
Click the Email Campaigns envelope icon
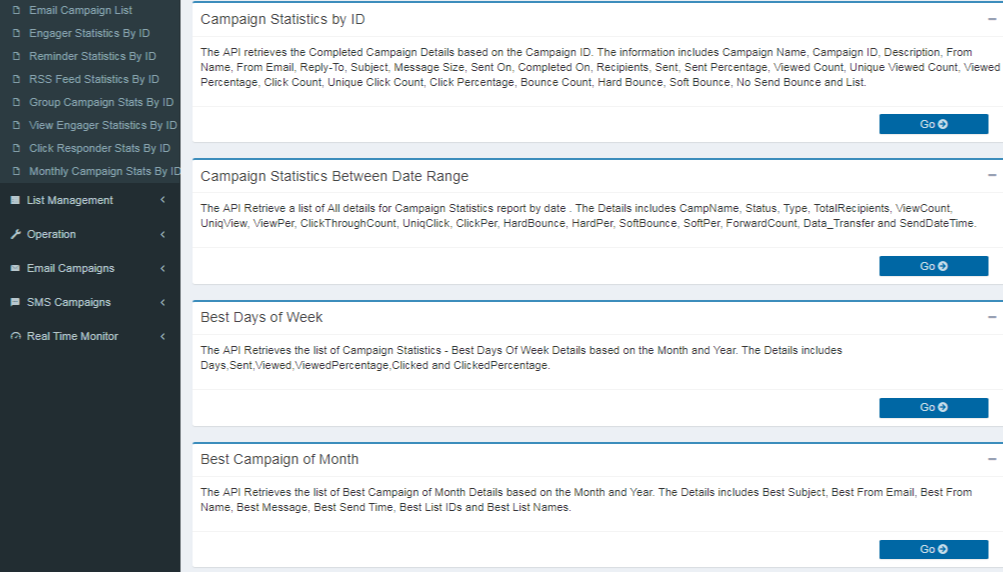click(15, 268)
